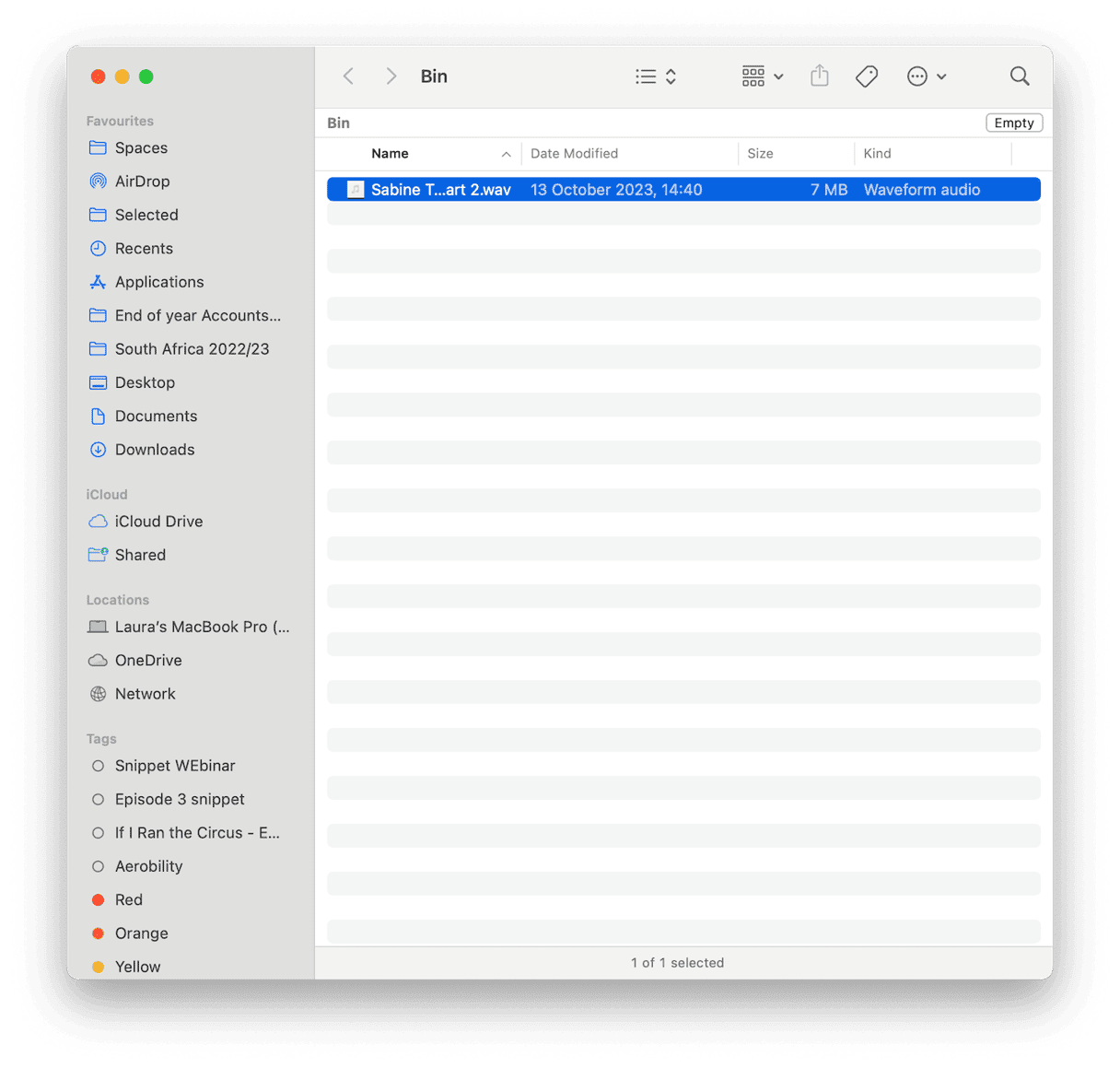Open the view options dropdown

pyautogui.click(x=655, y=76)
